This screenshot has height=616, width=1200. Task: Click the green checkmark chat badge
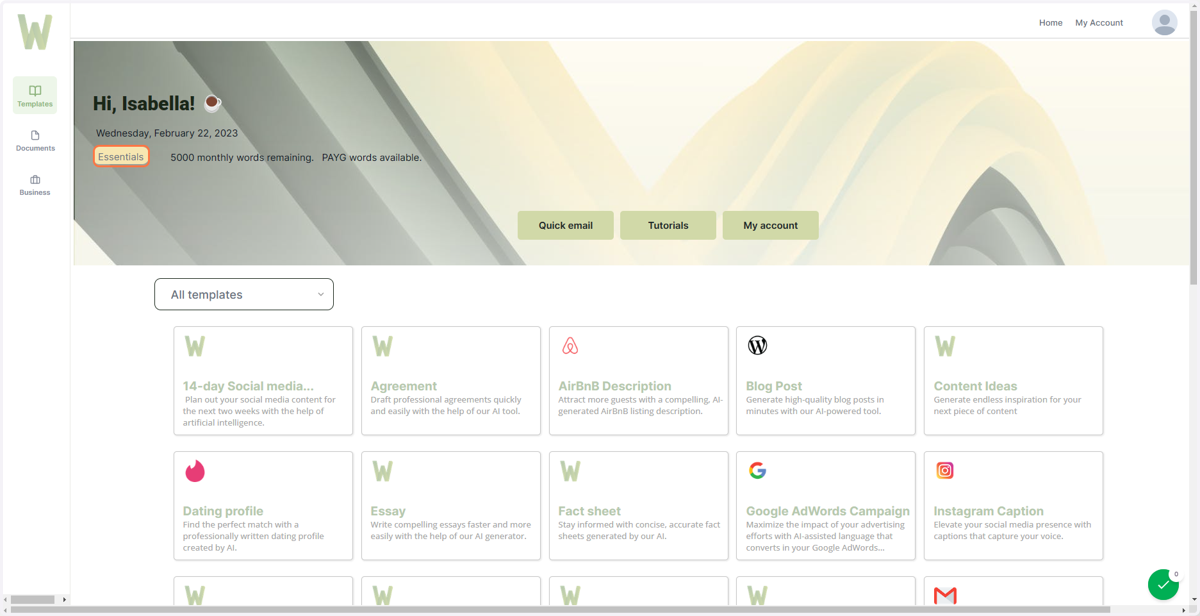click(1163, 584)
